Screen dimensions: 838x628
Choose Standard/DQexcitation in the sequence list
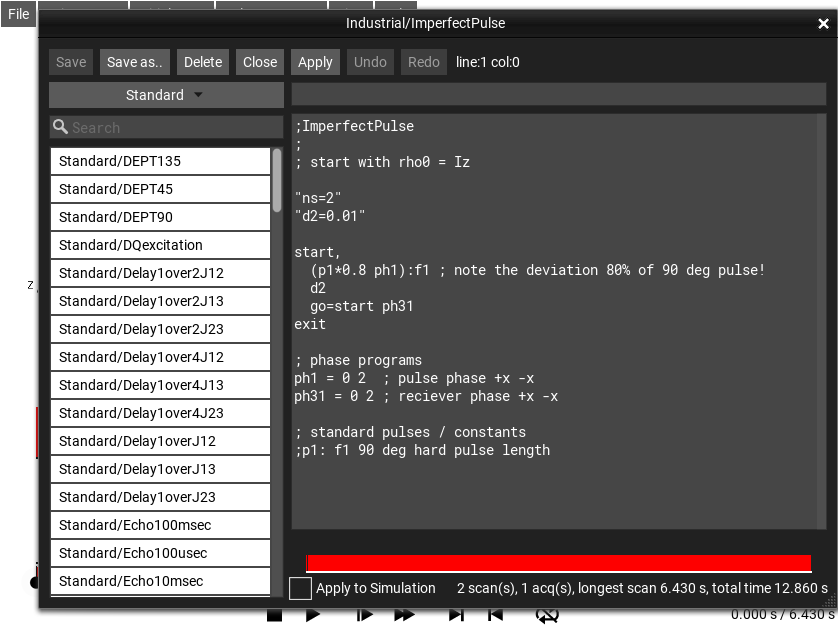(x=160, y=245)
